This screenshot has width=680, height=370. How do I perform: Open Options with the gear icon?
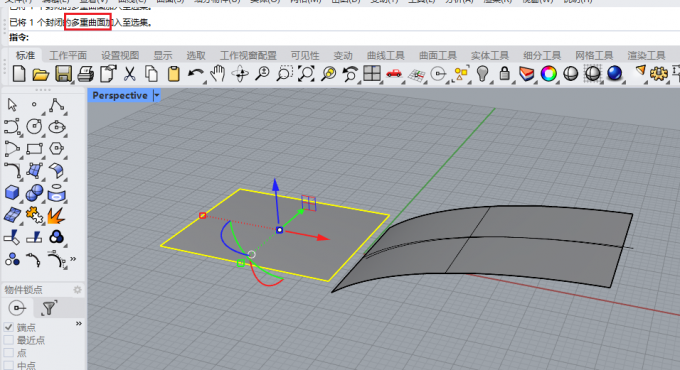pyautogui.click(x=659, y=74)
